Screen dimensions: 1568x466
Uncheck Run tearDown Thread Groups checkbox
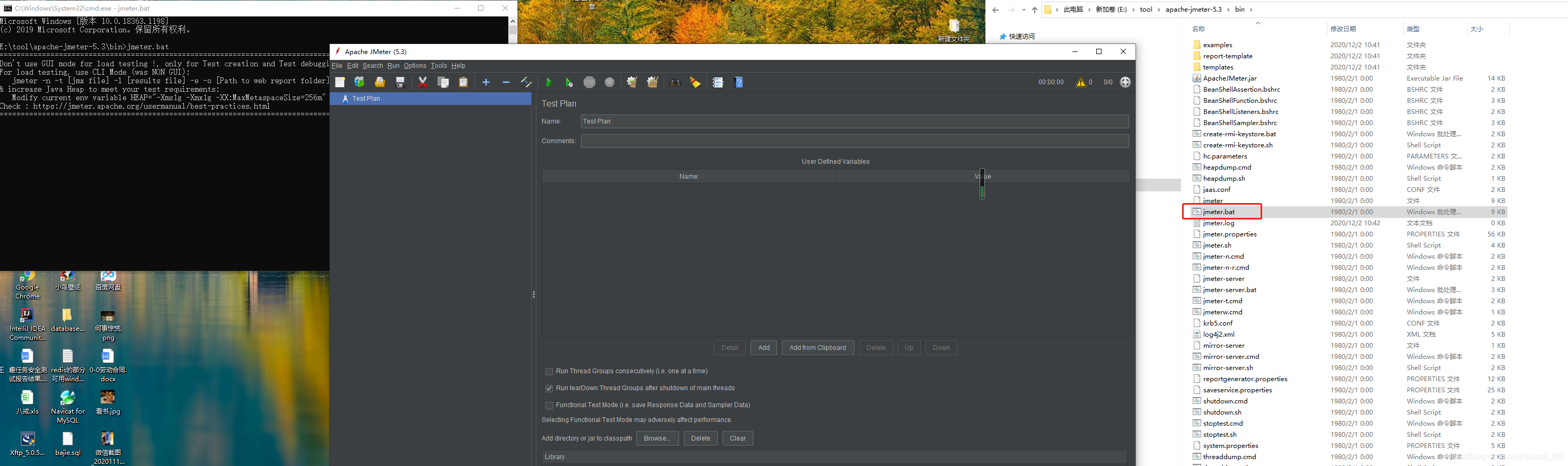549,389
